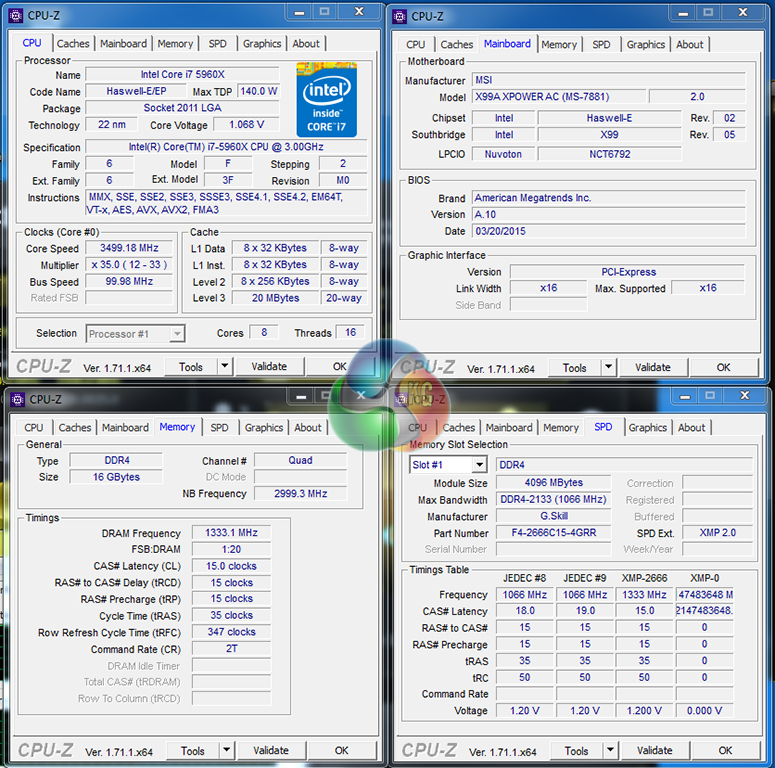Select About tab in the SPD window
This screenshot has height=768, width=775.
(692, 428)
